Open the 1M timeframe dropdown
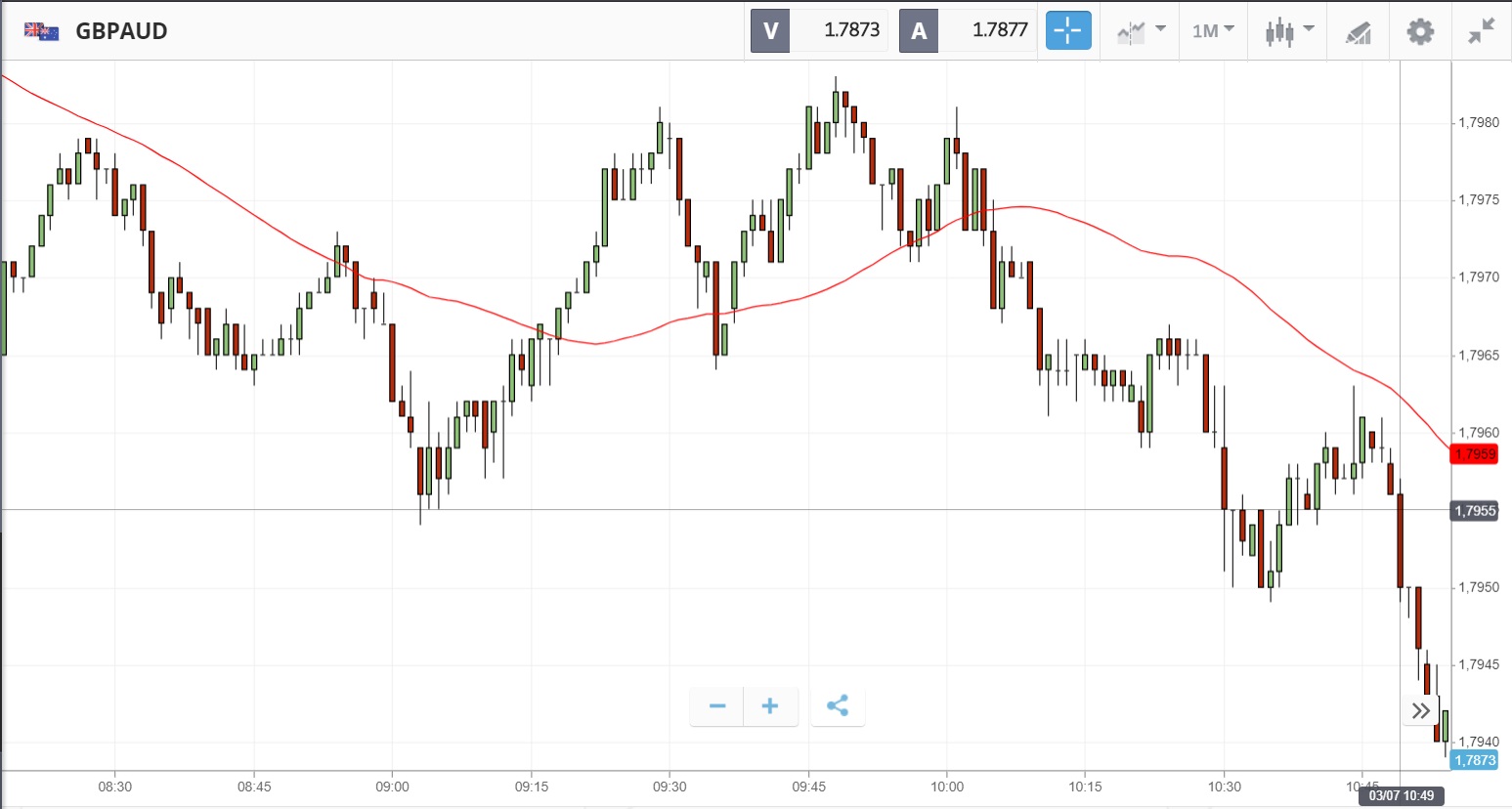Screen dimensions: 1512x809 (x=1213, y=30)
